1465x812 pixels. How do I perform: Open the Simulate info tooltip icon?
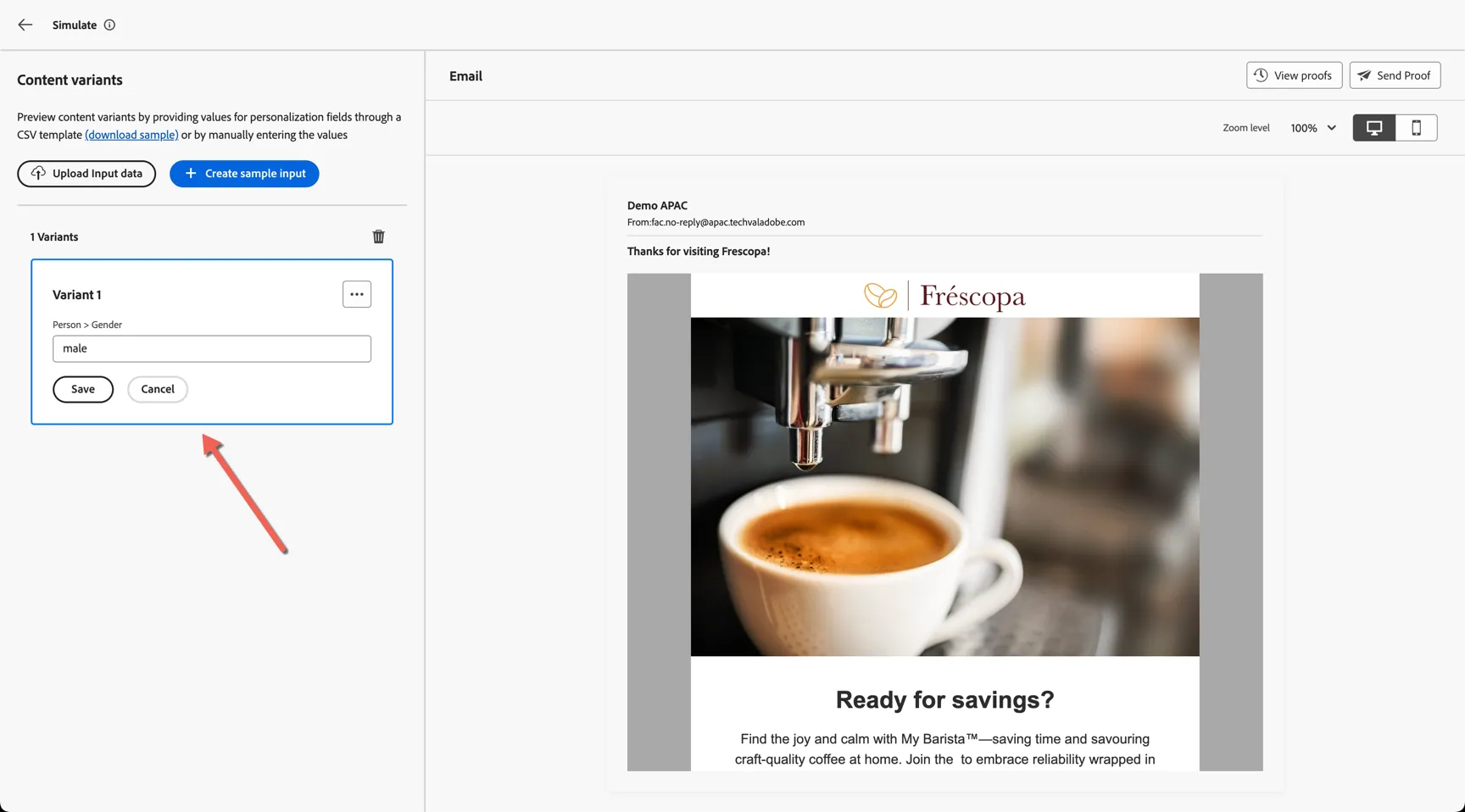tap(109, 25)
